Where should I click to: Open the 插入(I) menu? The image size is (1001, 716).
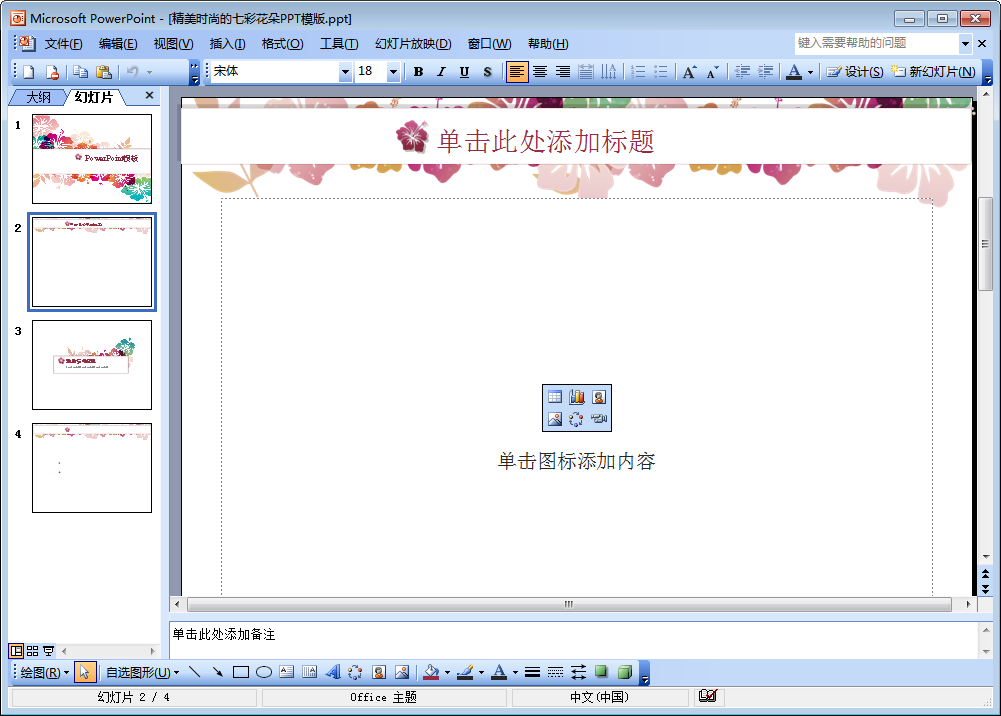tap(227, 44)
